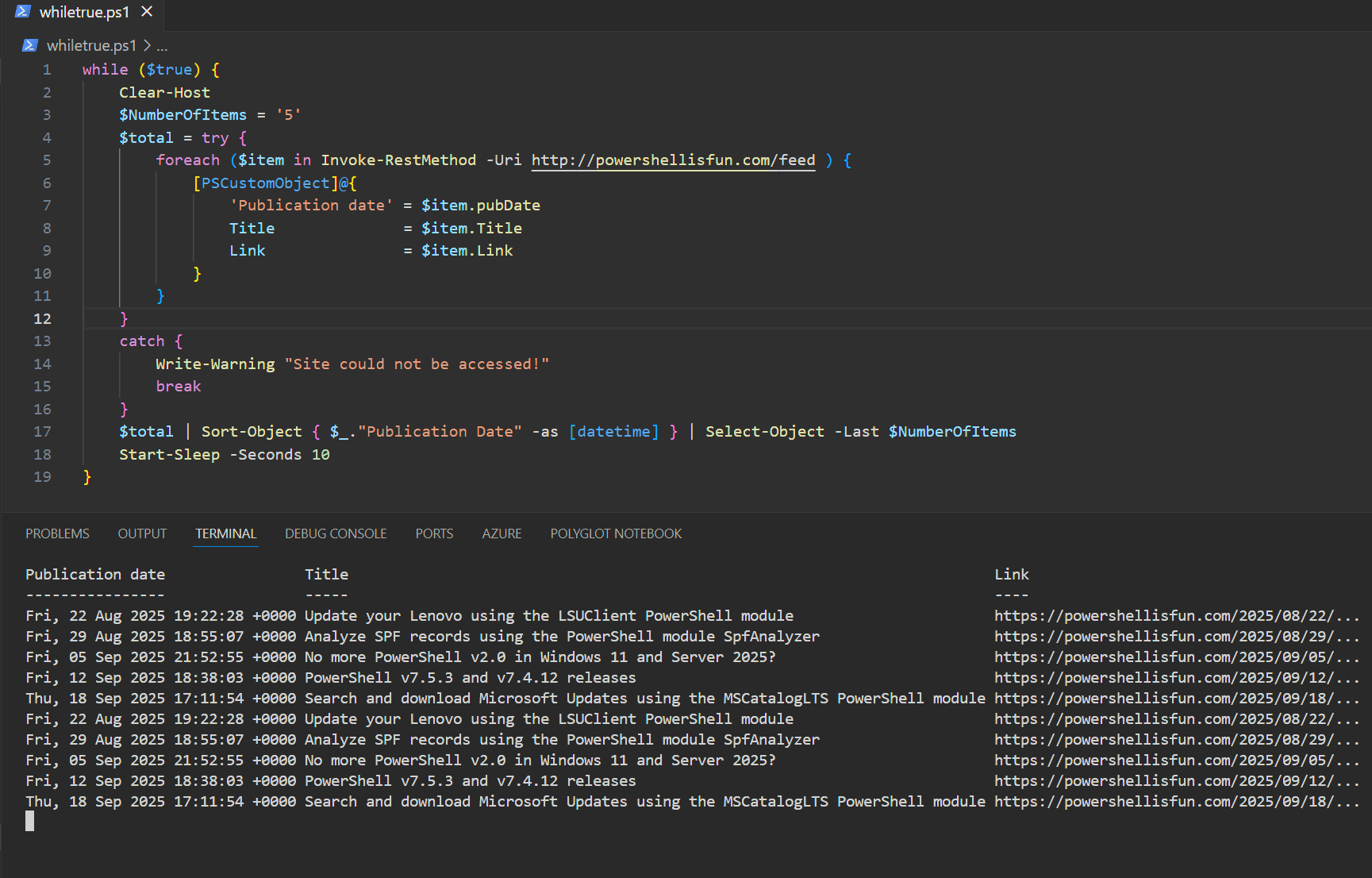Click the "Site could not be accessed!" string
The height and width of the screenshot is (878, 1372).
(417, 364)
